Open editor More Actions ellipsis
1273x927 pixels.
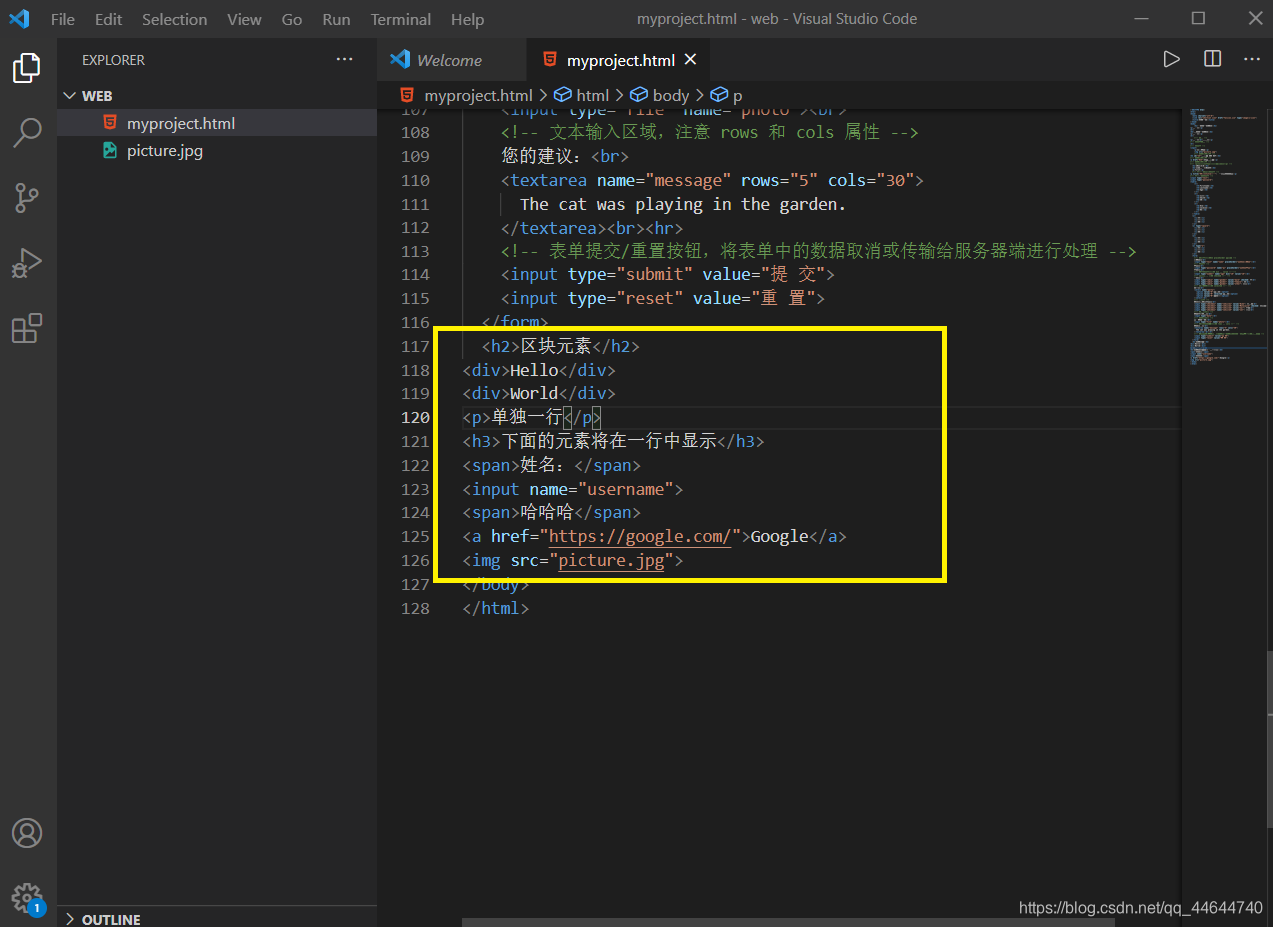(1252, 59)
